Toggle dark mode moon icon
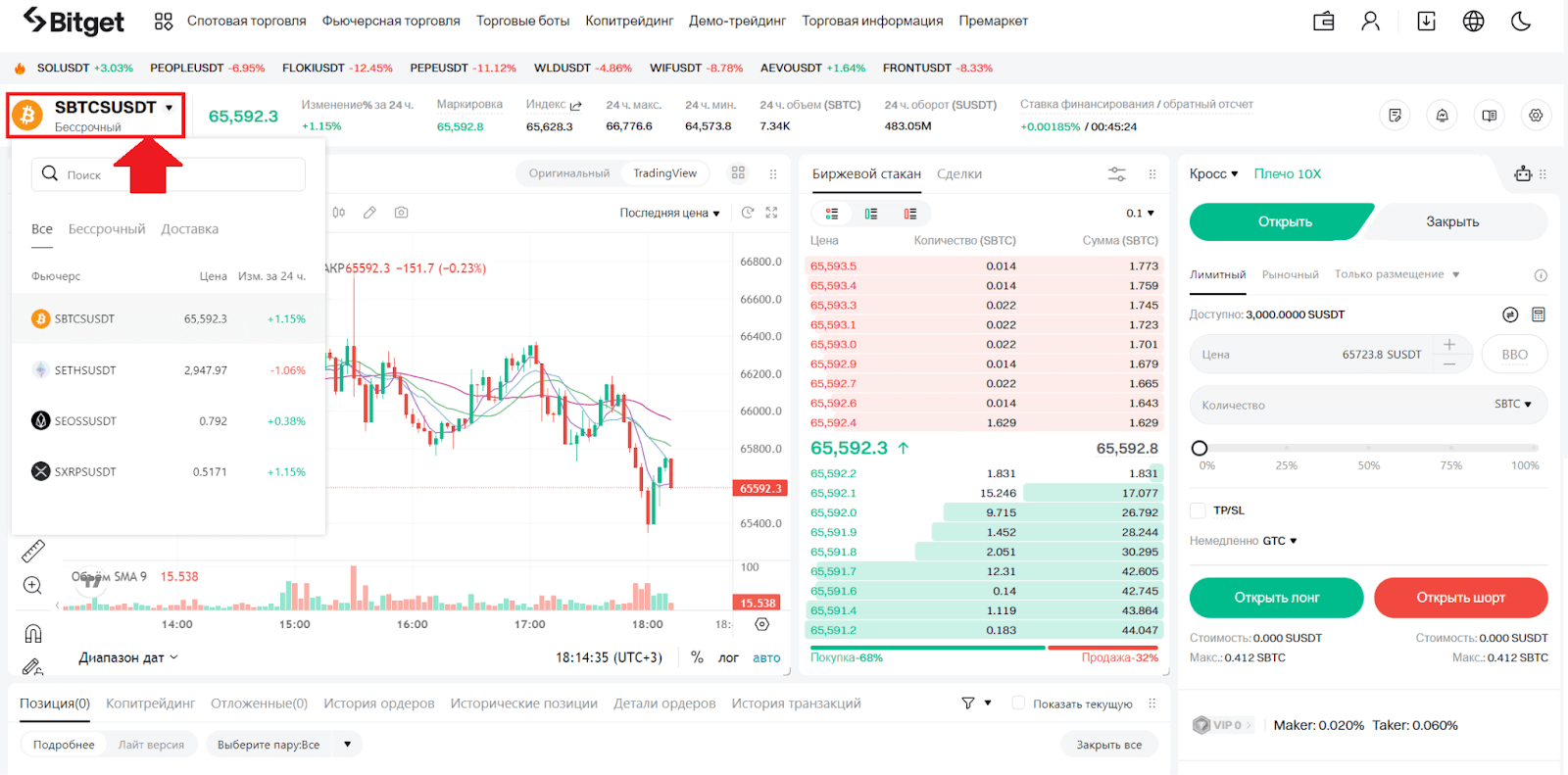This screenshot has height=775, width=1568. (1521, 22)
